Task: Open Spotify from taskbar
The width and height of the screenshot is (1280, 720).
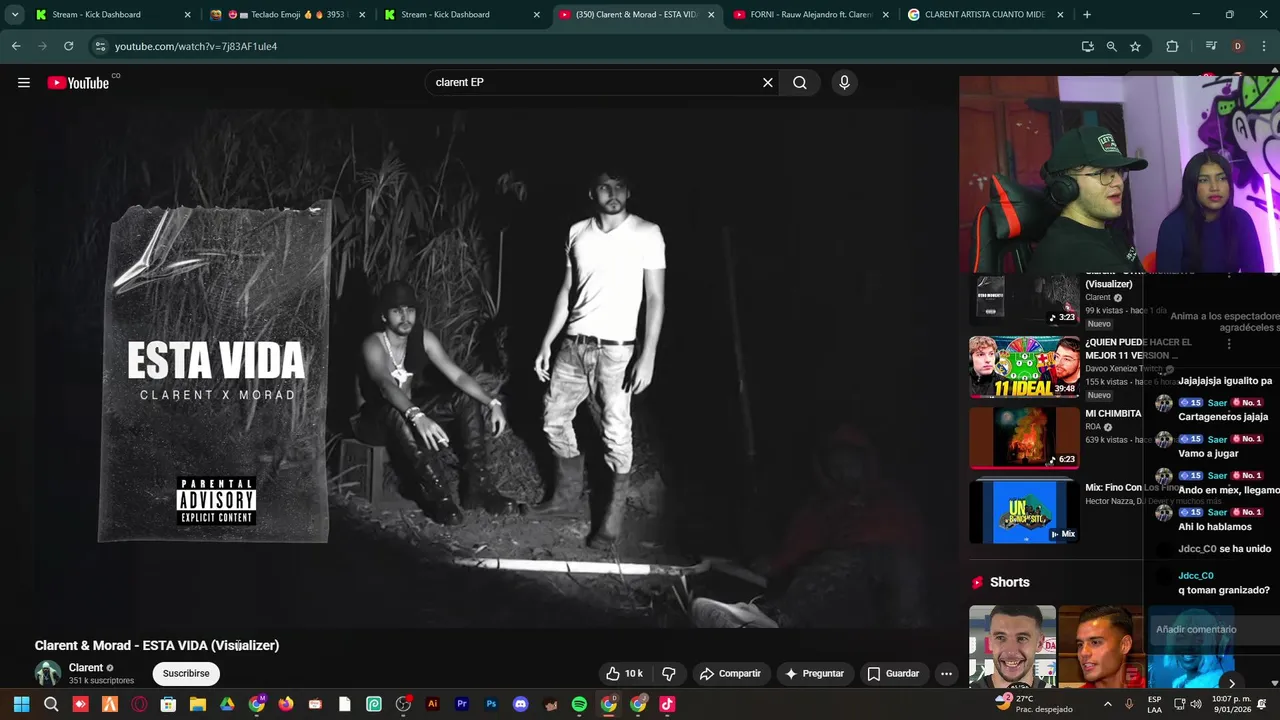Action: click(579, 704)
